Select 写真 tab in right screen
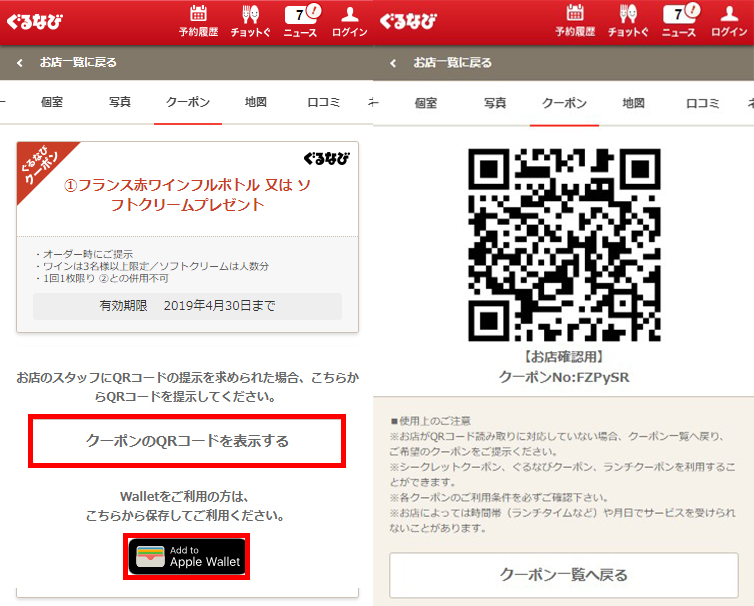This screenshot has width=754, height=606. click(495, 103)
